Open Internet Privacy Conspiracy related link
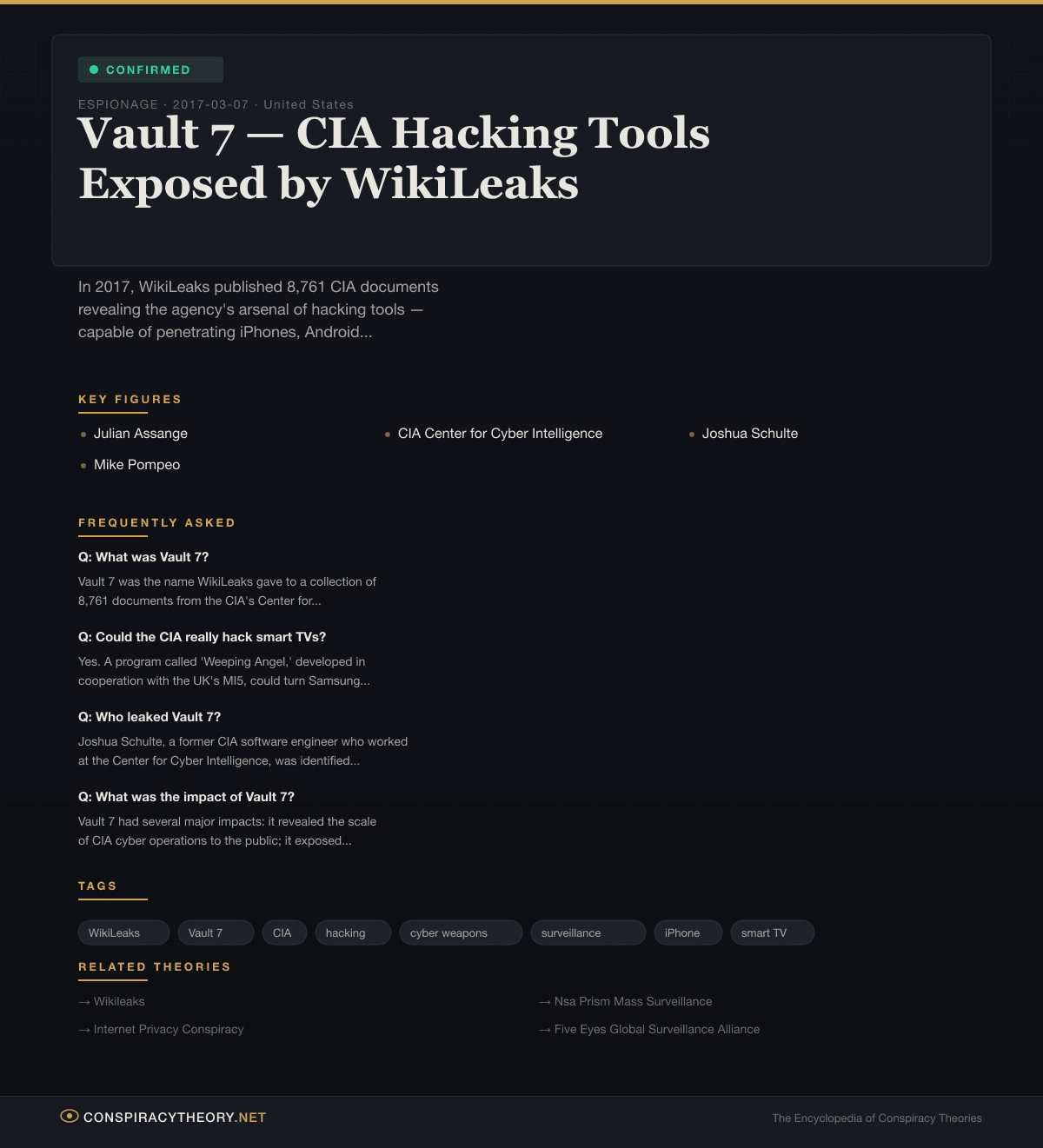Screen dimensions: 1043x1148 click(x=169, y=1029)
